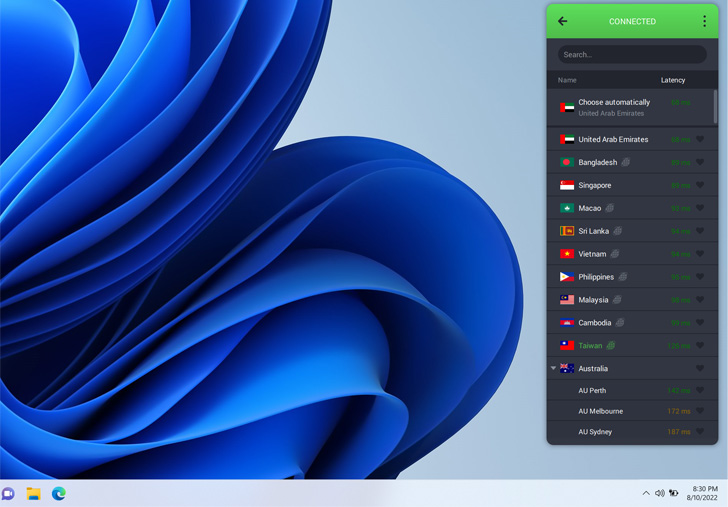Open the three-dot options menu
Image resolution: width=728 pixels, height=507 pixels.
pos(704,21)
